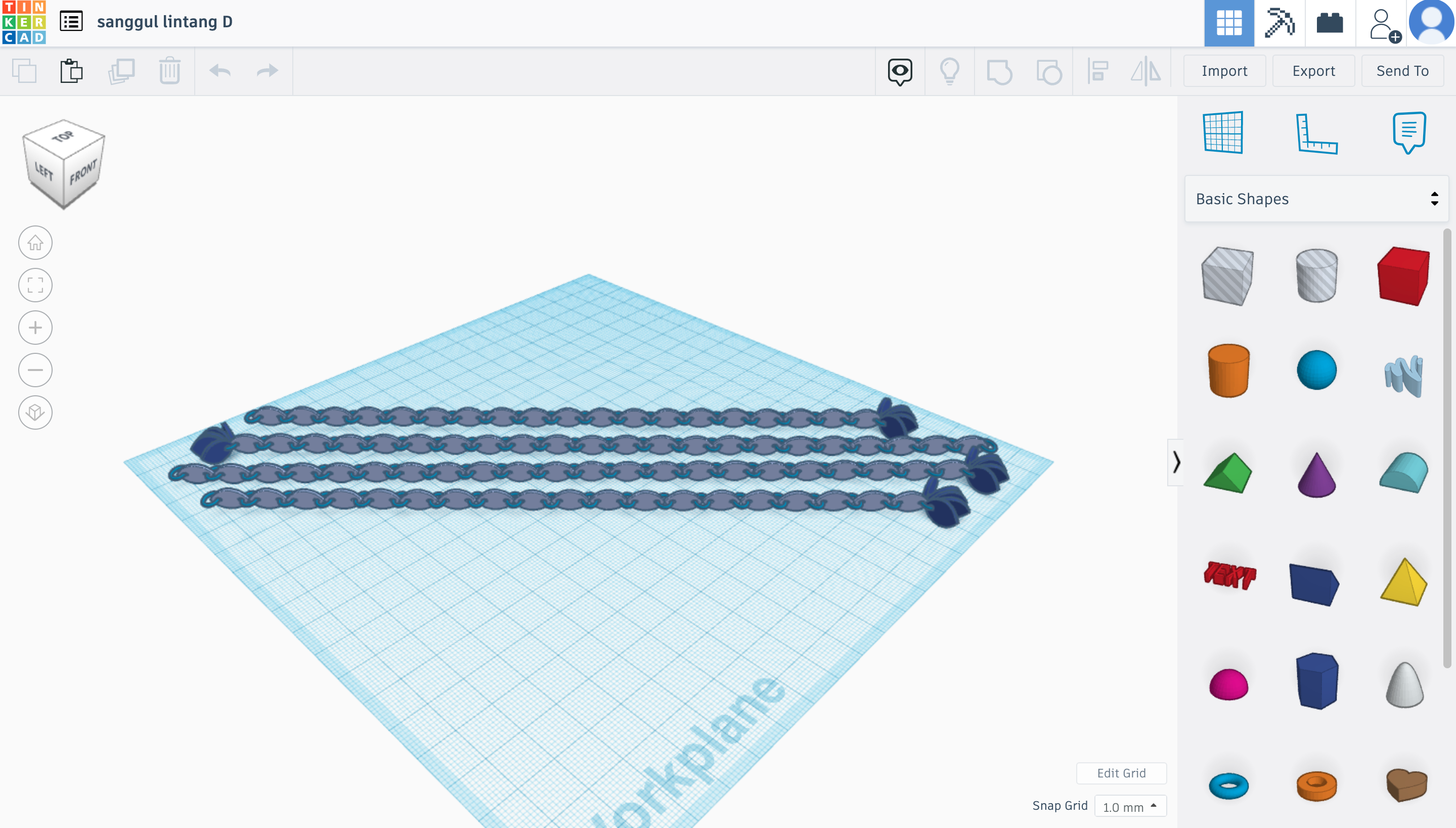Click the Send To button
The height and width of the screenshot is (828, 1456).
(1402, 71)
